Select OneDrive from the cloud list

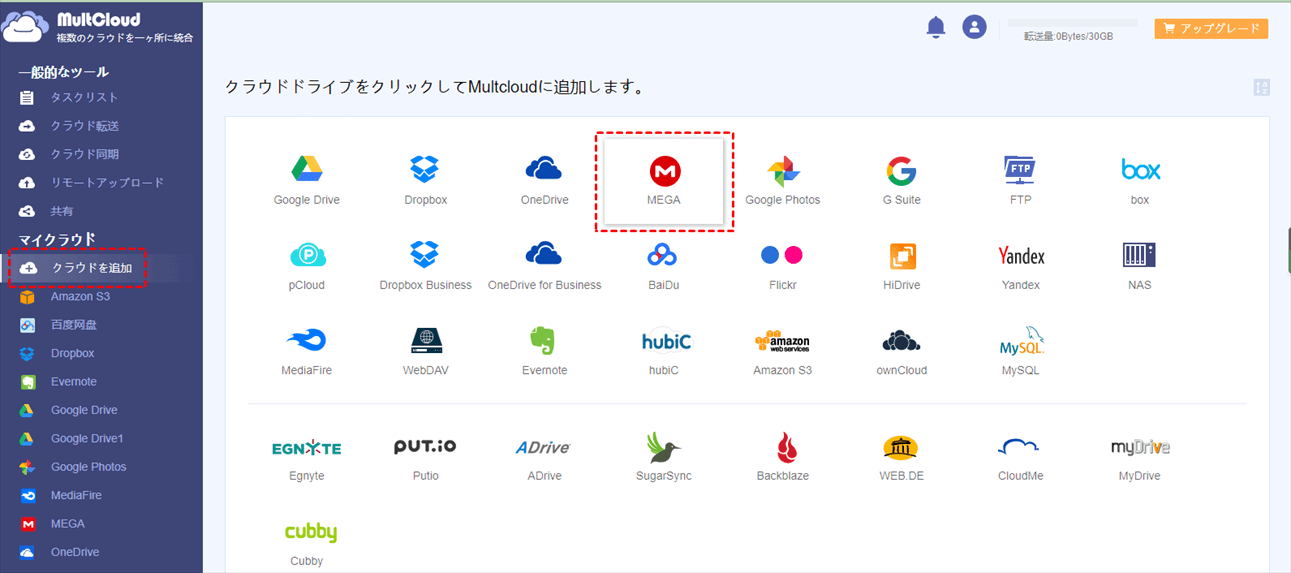pos(544,181)
